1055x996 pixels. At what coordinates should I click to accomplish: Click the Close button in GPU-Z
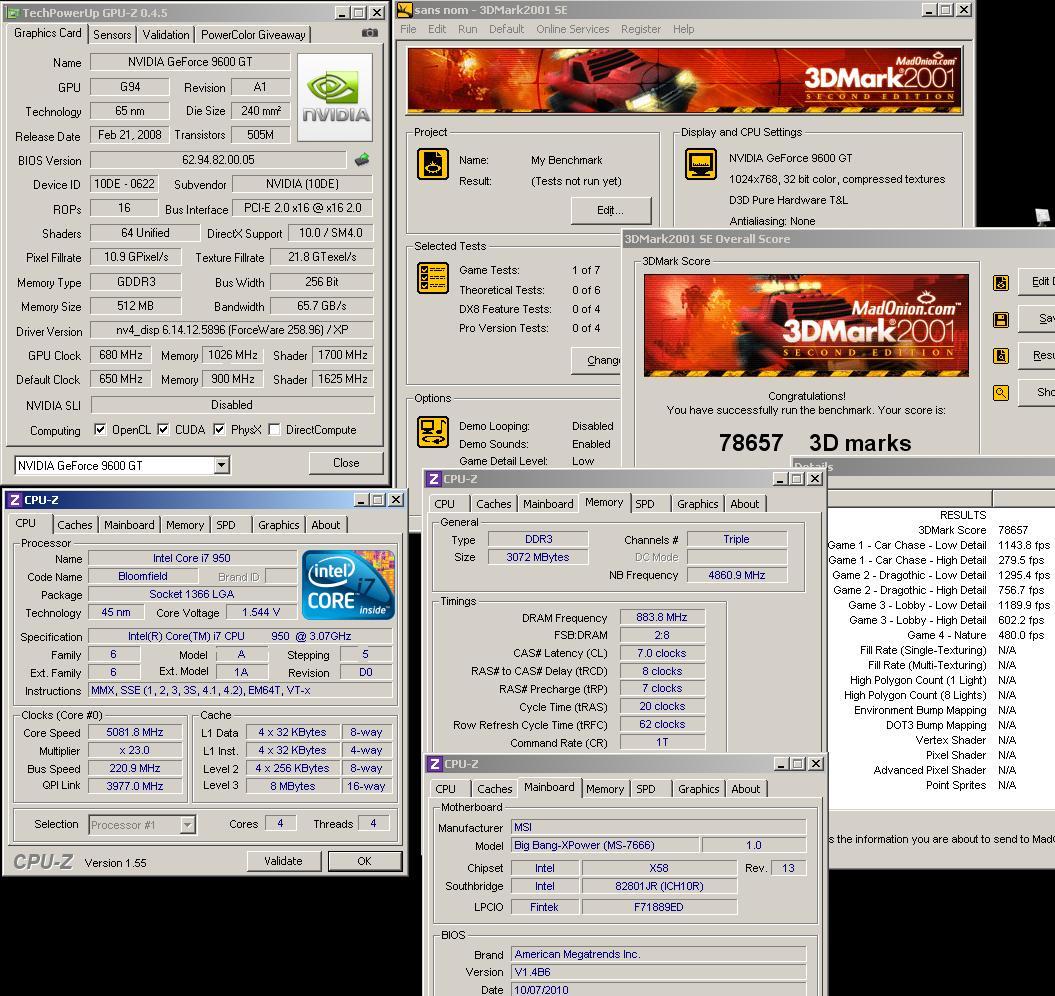[x=346, y=463]
